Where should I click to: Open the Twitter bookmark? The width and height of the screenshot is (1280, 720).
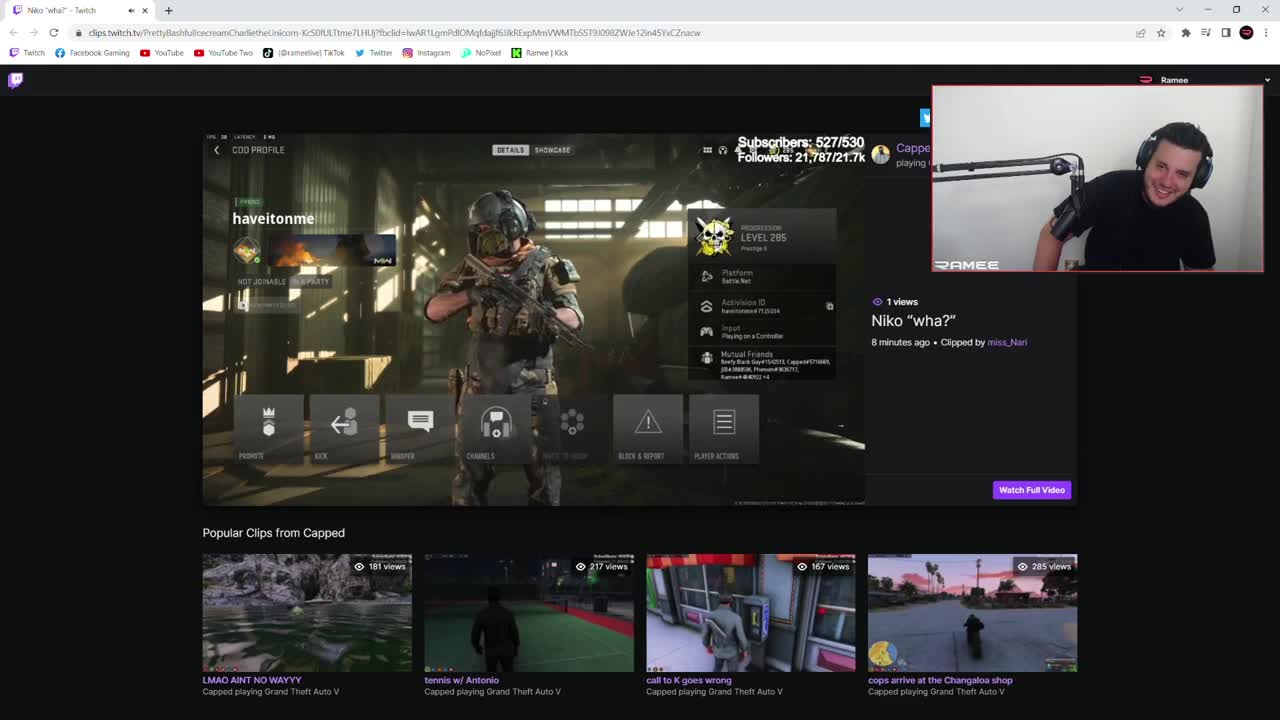tap(374, 53)
